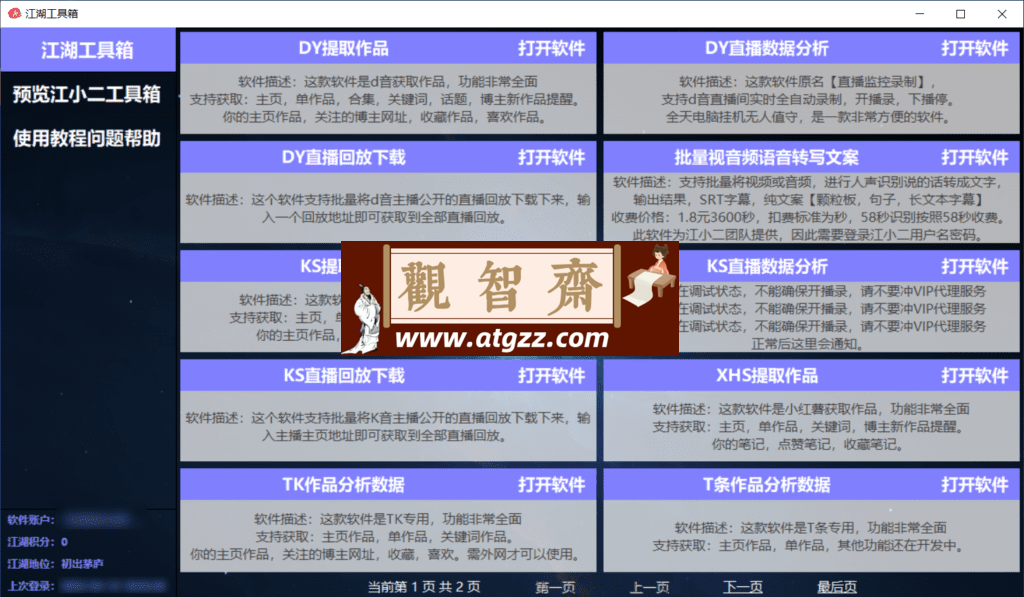
Task: Open the 江湖工具箱 sidebar tab
Action: pos(88,50)
